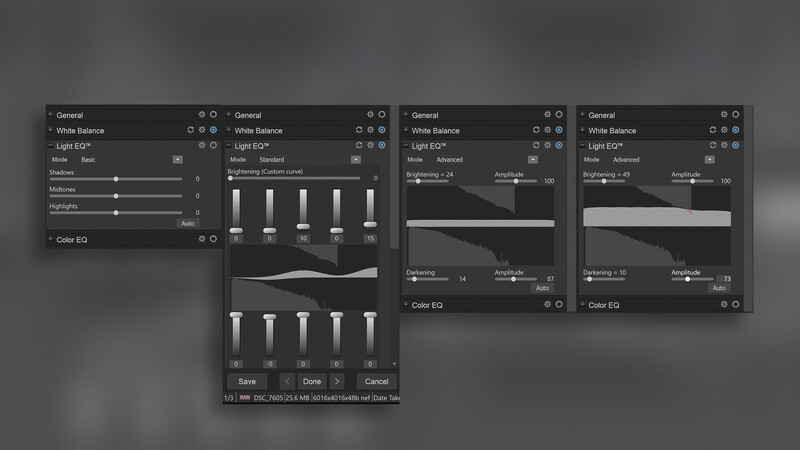800x450 pixels.
Task: Toggle Color EQ enable circle in Basic mode panel
Action: [213, 238]
